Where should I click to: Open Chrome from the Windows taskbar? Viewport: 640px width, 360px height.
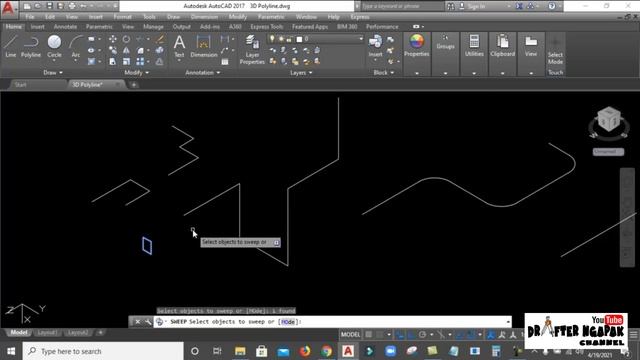tap(326, 351)
